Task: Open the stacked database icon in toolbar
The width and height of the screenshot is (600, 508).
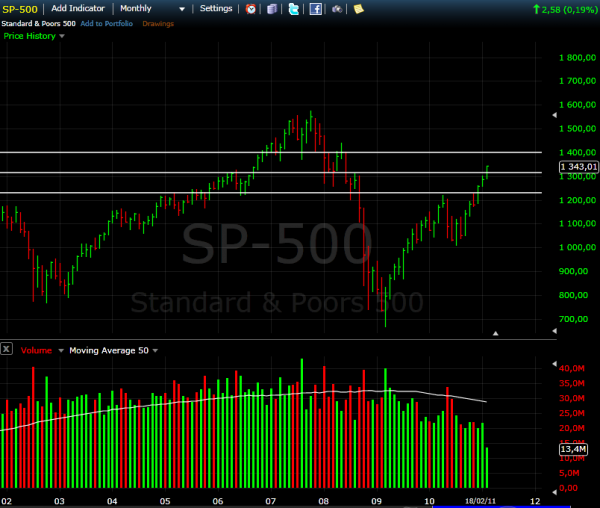Action: pyautogui.click(x=272, y=9)
